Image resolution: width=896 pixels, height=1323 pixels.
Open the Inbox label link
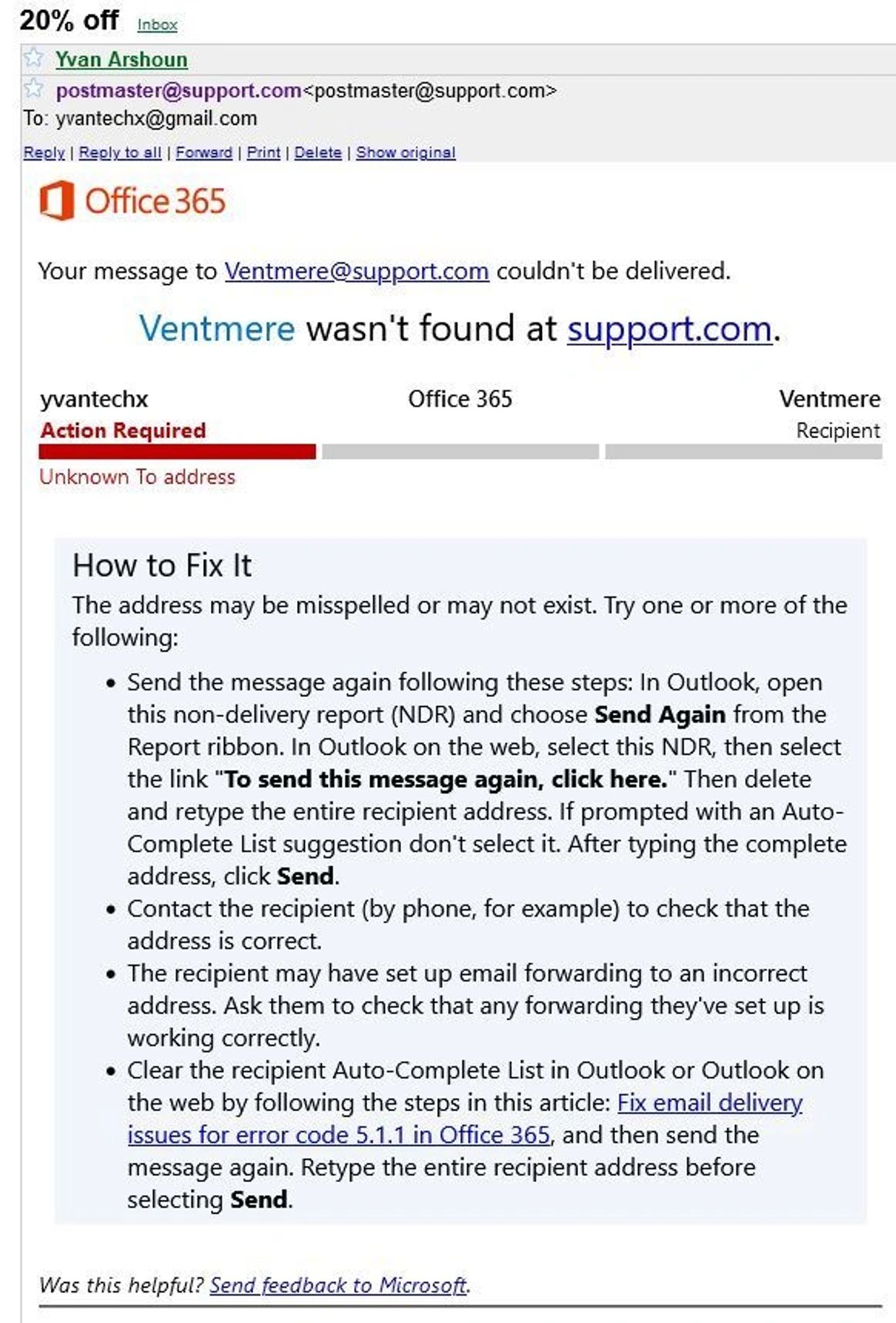tap(157, 25)
